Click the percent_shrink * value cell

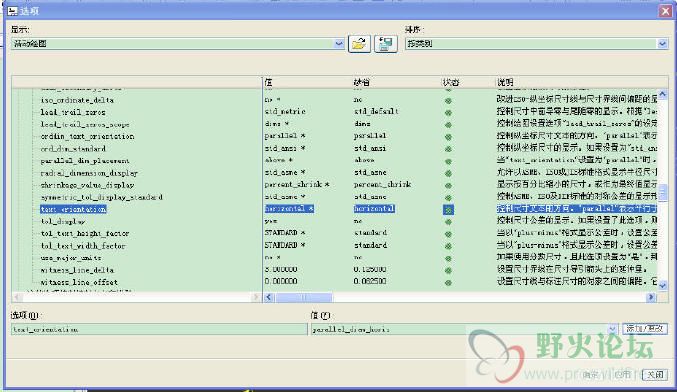[297, 184]
